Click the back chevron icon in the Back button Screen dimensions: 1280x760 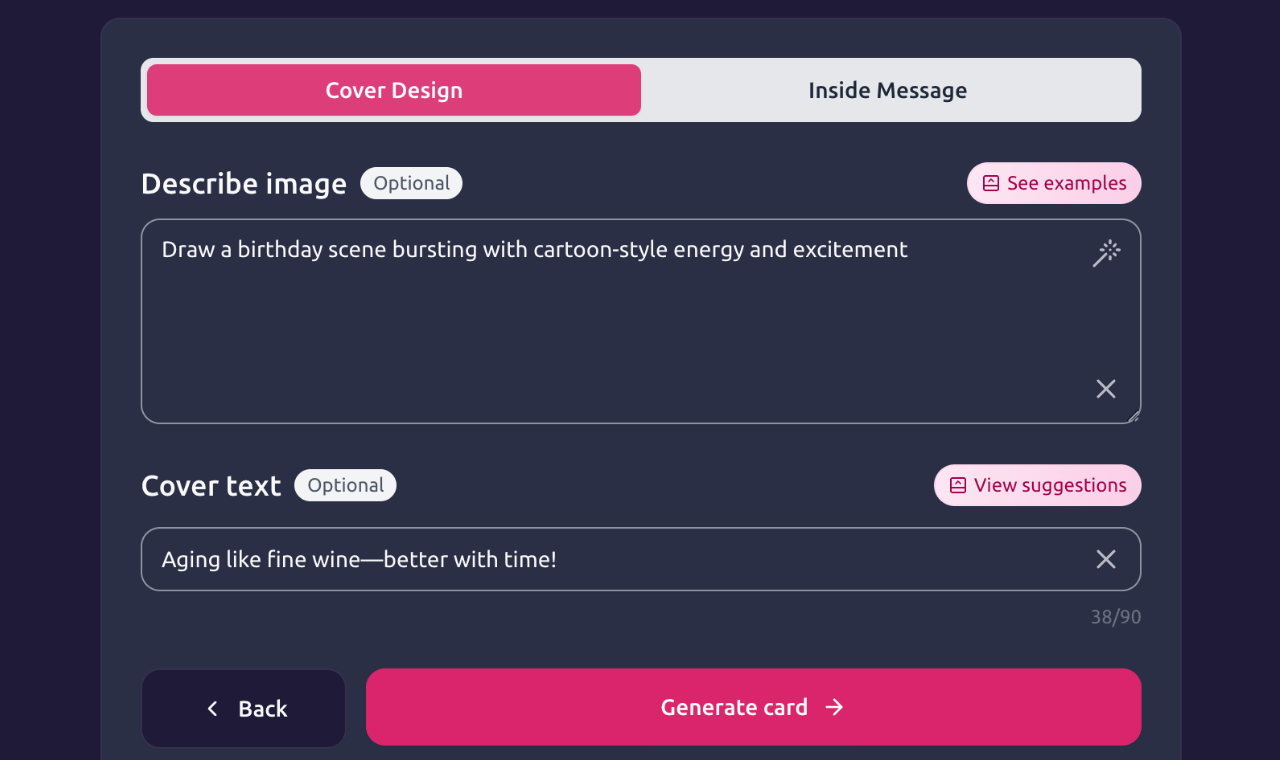212,707
